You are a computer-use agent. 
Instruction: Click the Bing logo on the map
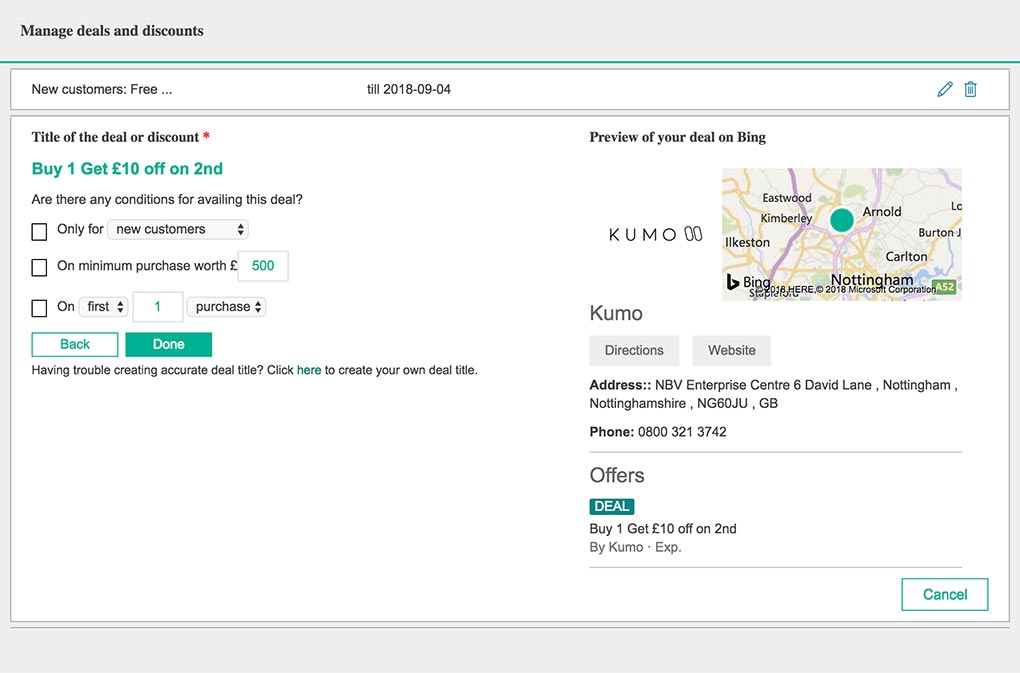748,282
